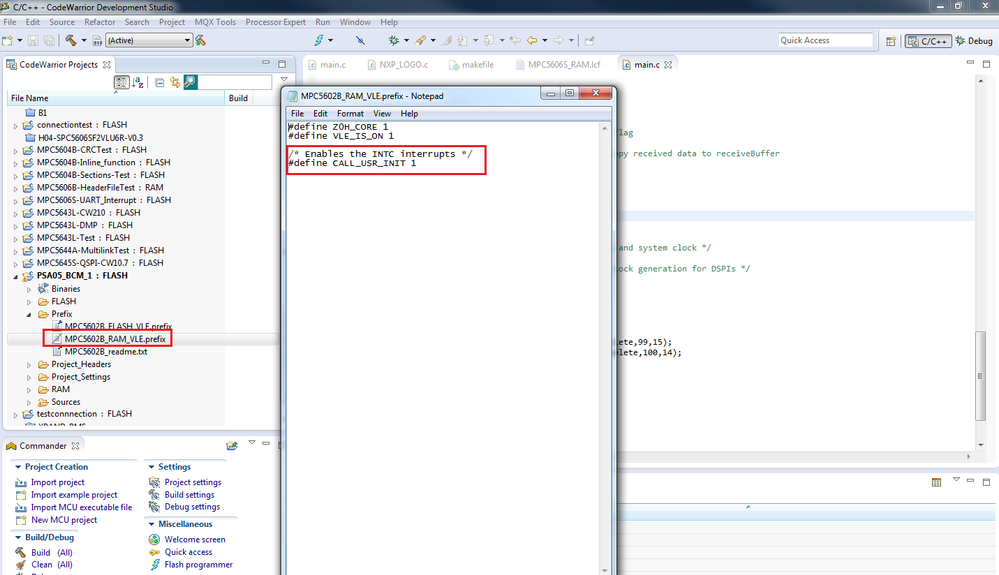
Task: Click the Flash programmer icon in Commander
Action: pyautogui.click(x=155, y=565)
